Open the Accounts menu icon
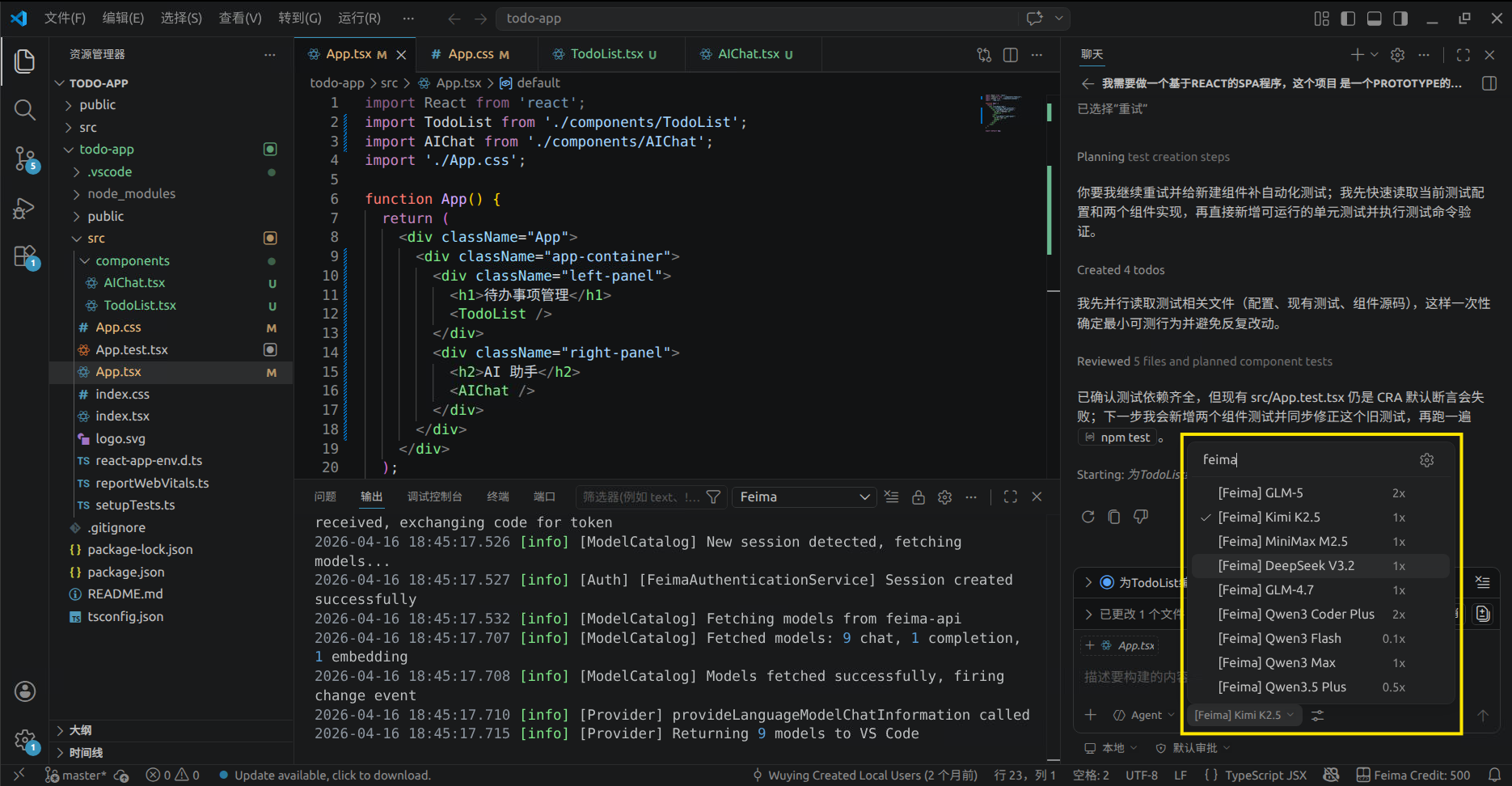This screenshot has height=786, width=1512. 25,691
